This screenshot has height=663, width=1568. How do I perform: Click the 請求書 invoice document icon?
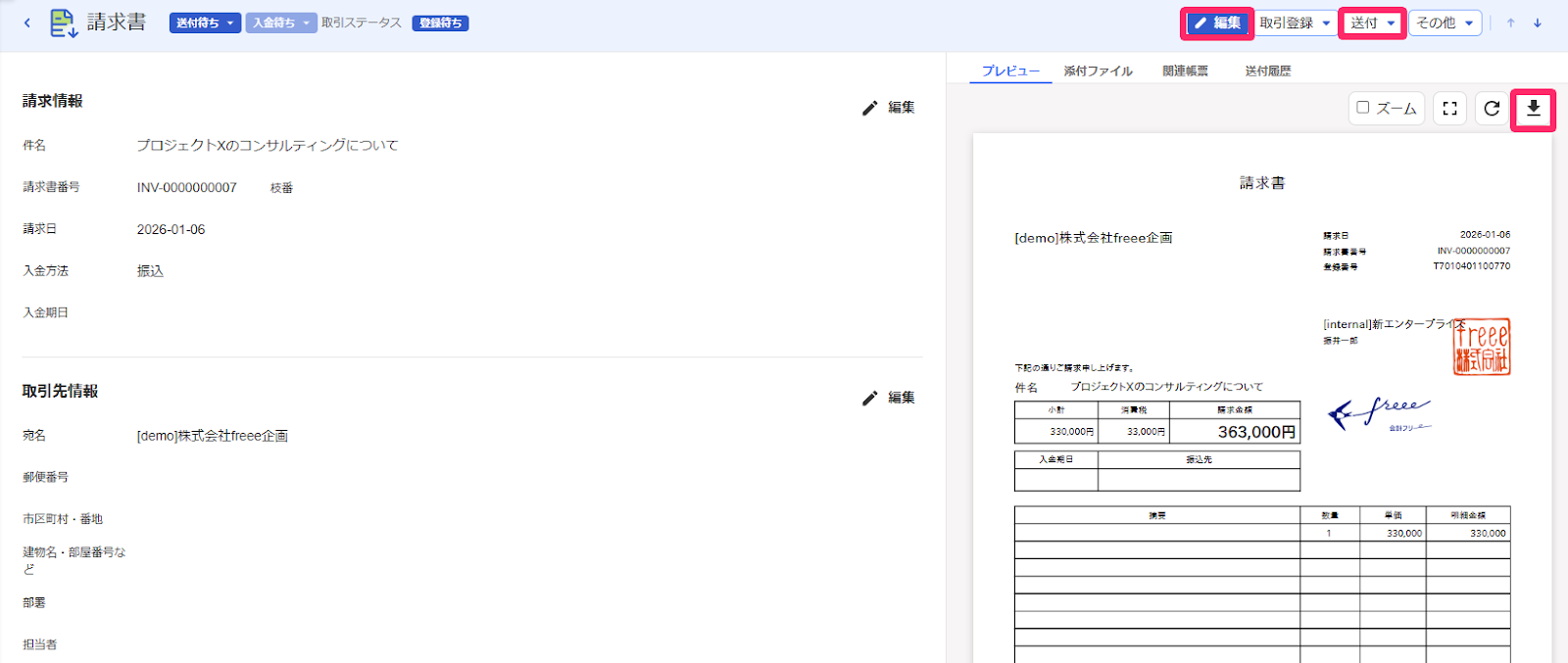[64, 23]
